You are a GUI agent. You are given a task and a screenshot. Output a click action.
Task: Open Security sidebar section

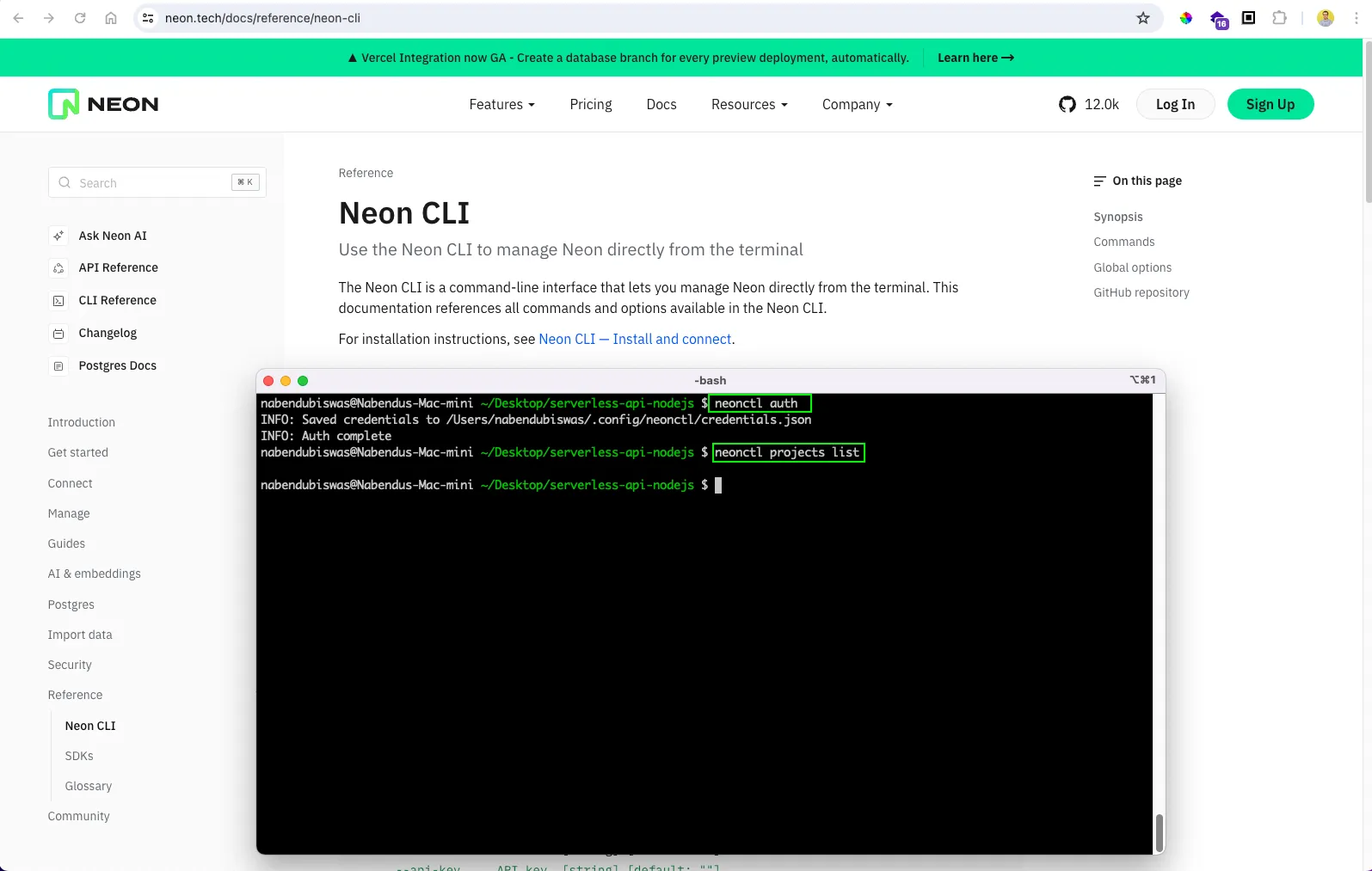click(x=70, y=665)
